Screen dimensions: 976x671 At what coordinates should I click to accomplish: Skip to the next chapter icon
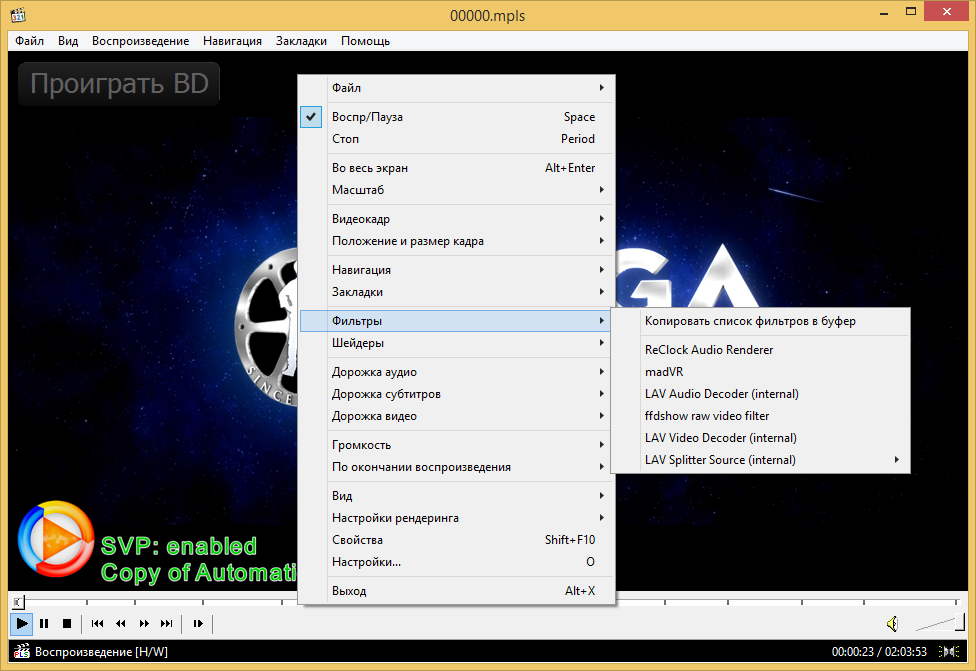click(x=167, y=624)
